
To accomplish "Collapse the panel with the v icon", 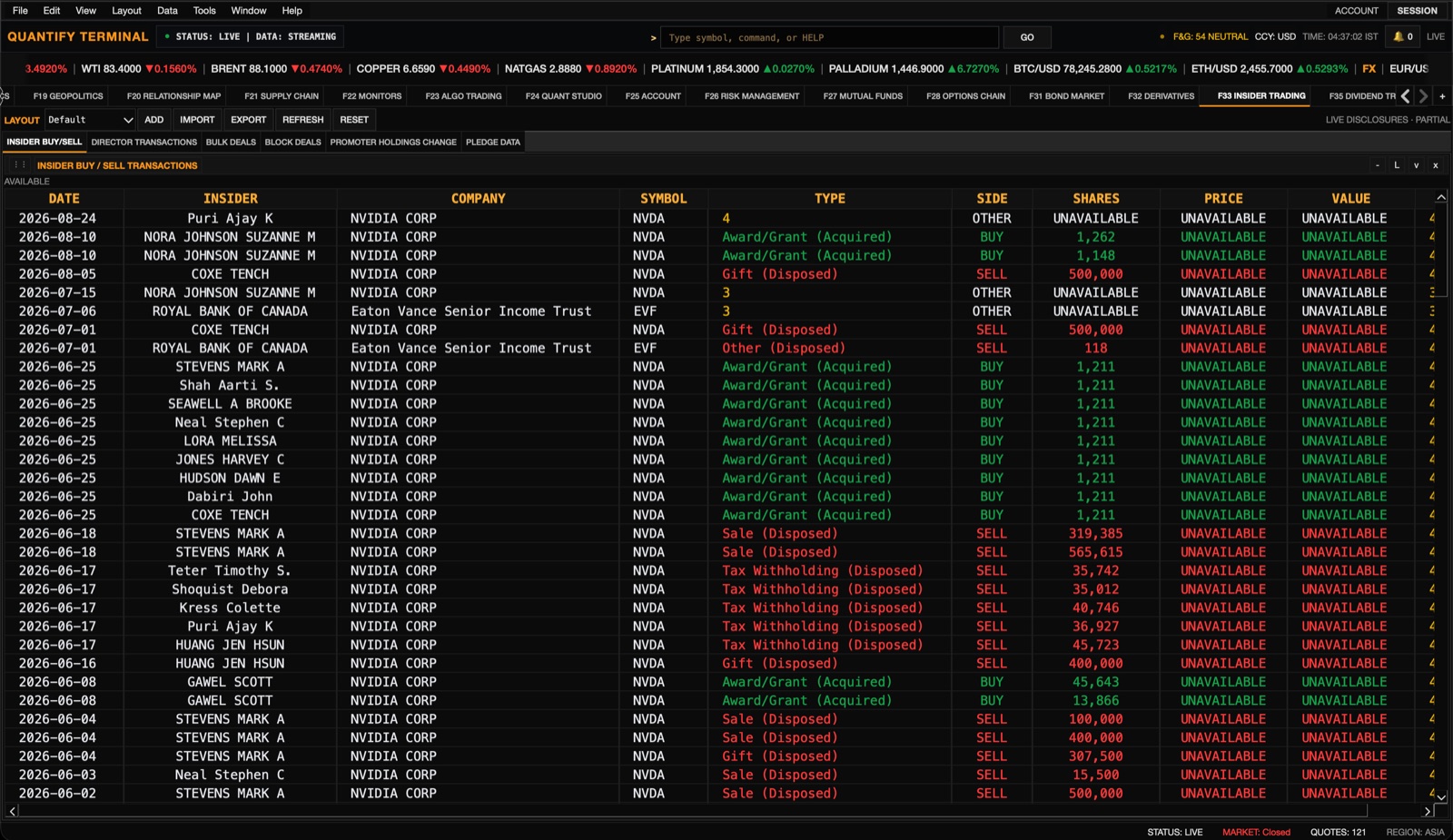I will coord(1416,165).
